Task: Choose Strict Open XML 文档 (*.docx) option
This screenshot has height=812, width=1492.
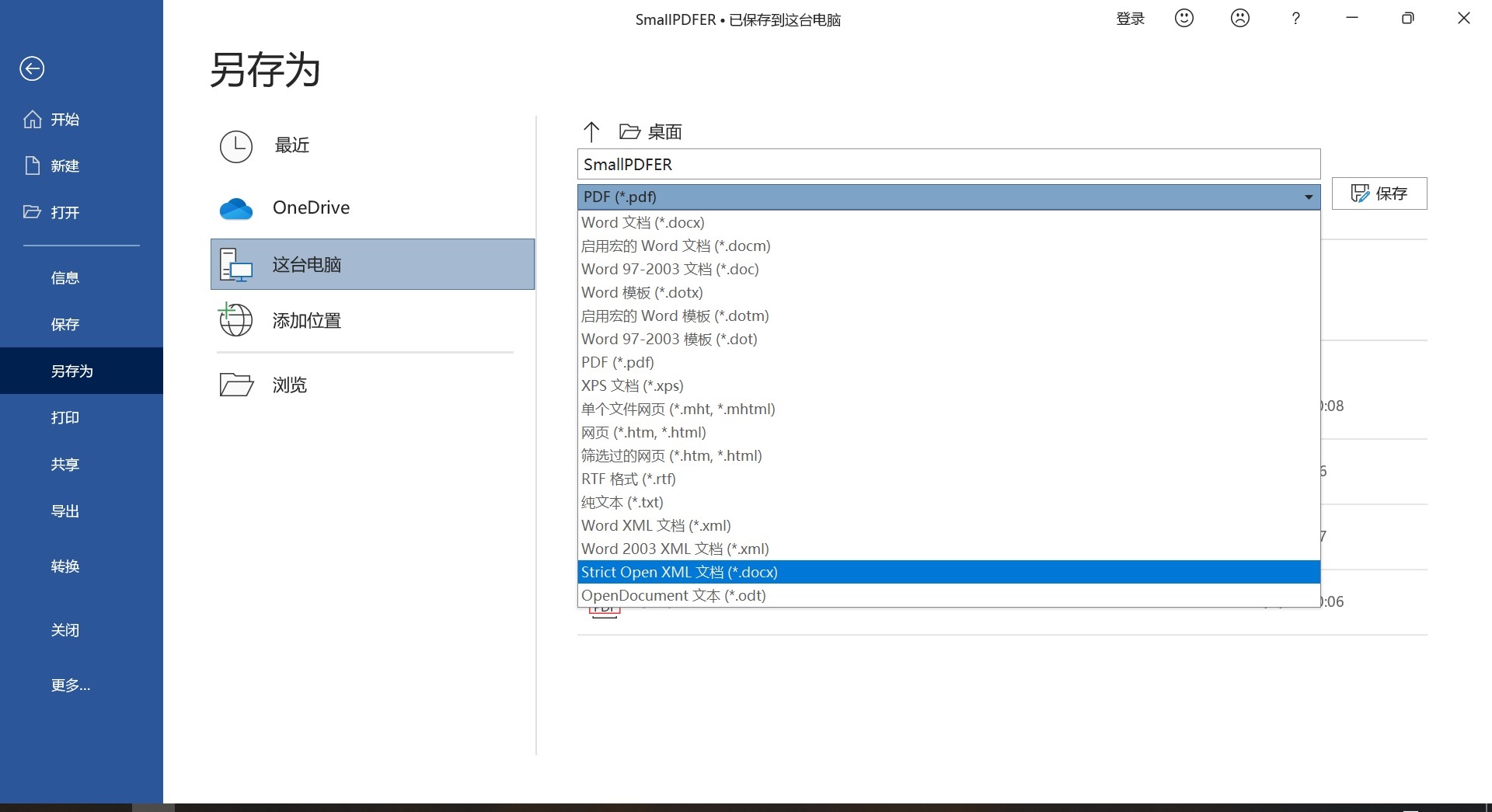Action: pos(679,572)
